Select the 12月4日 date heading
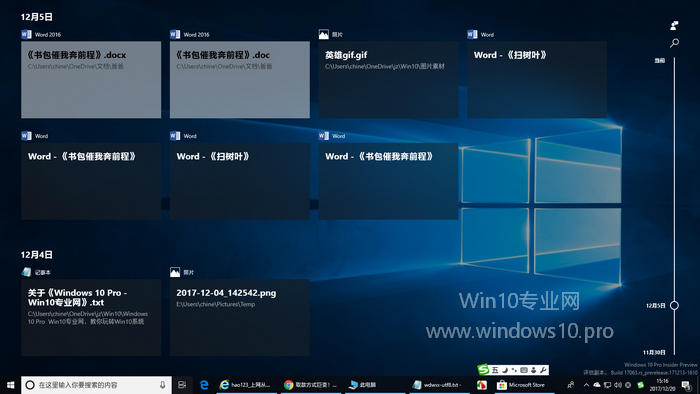Viewport: 700px width, 394px height. click(x=37, y=255)
